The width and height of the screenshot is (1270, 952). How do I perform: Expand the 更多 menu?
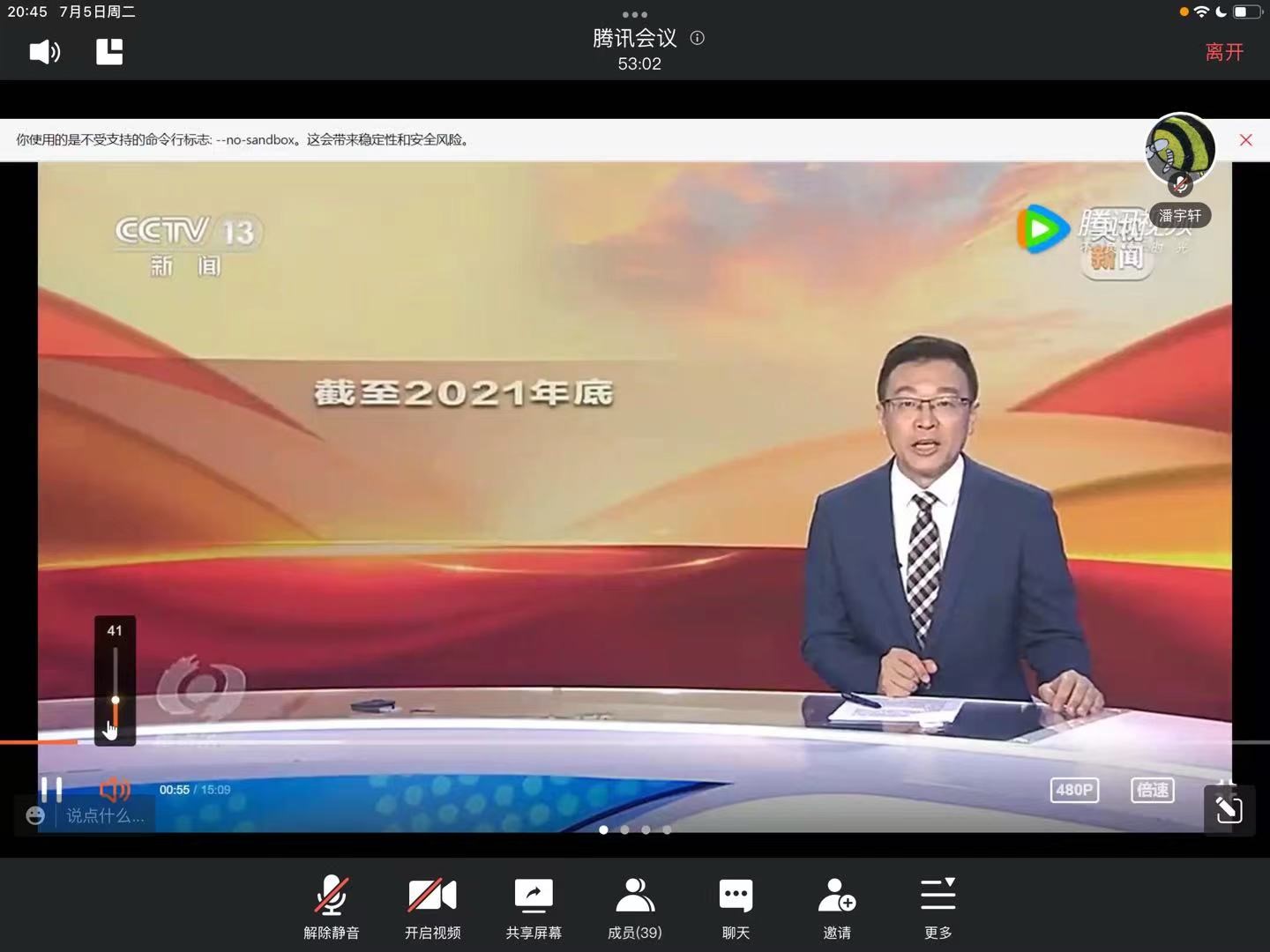(x=938, y=908)
